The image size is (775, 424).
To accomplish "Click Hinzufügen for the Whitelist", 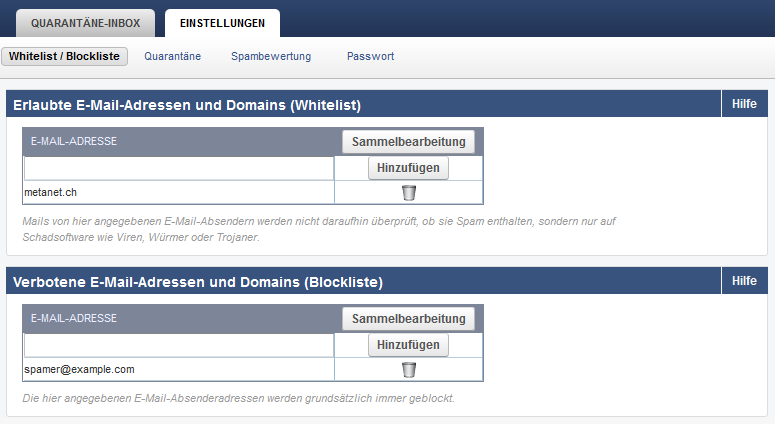I will (408, 168).
